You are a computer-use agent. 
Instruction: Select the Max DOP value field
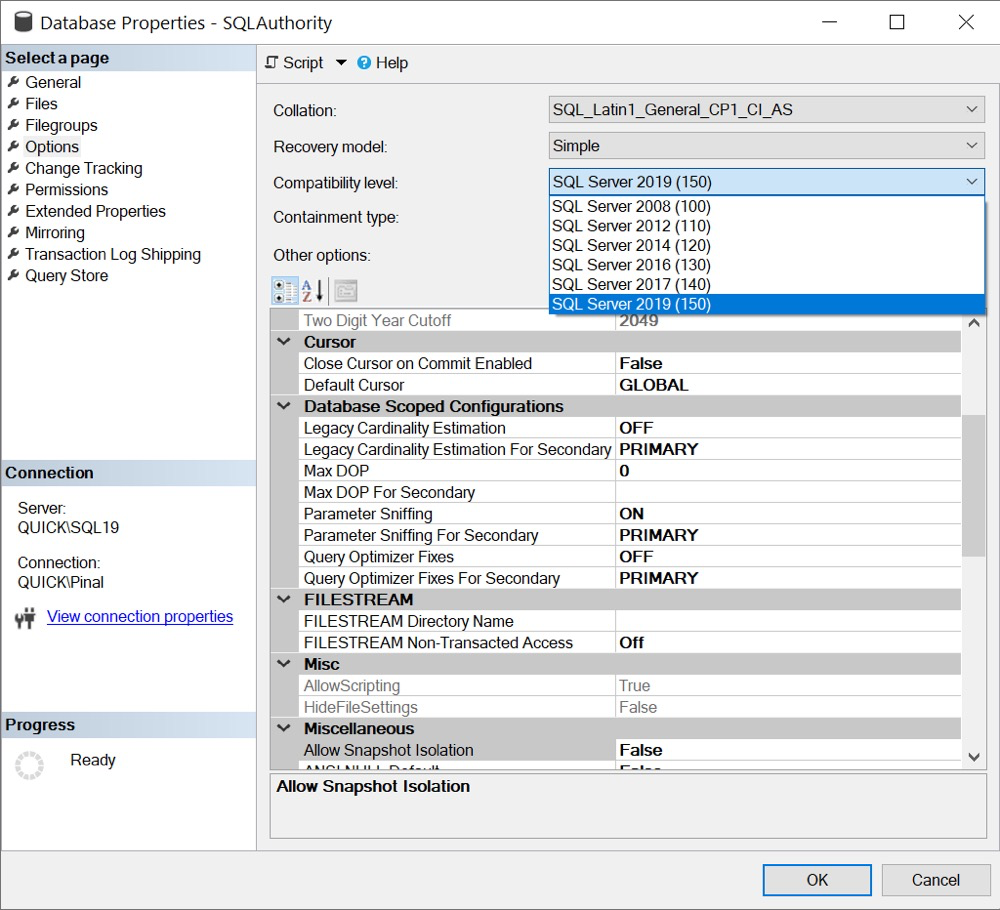pos(788,471)
